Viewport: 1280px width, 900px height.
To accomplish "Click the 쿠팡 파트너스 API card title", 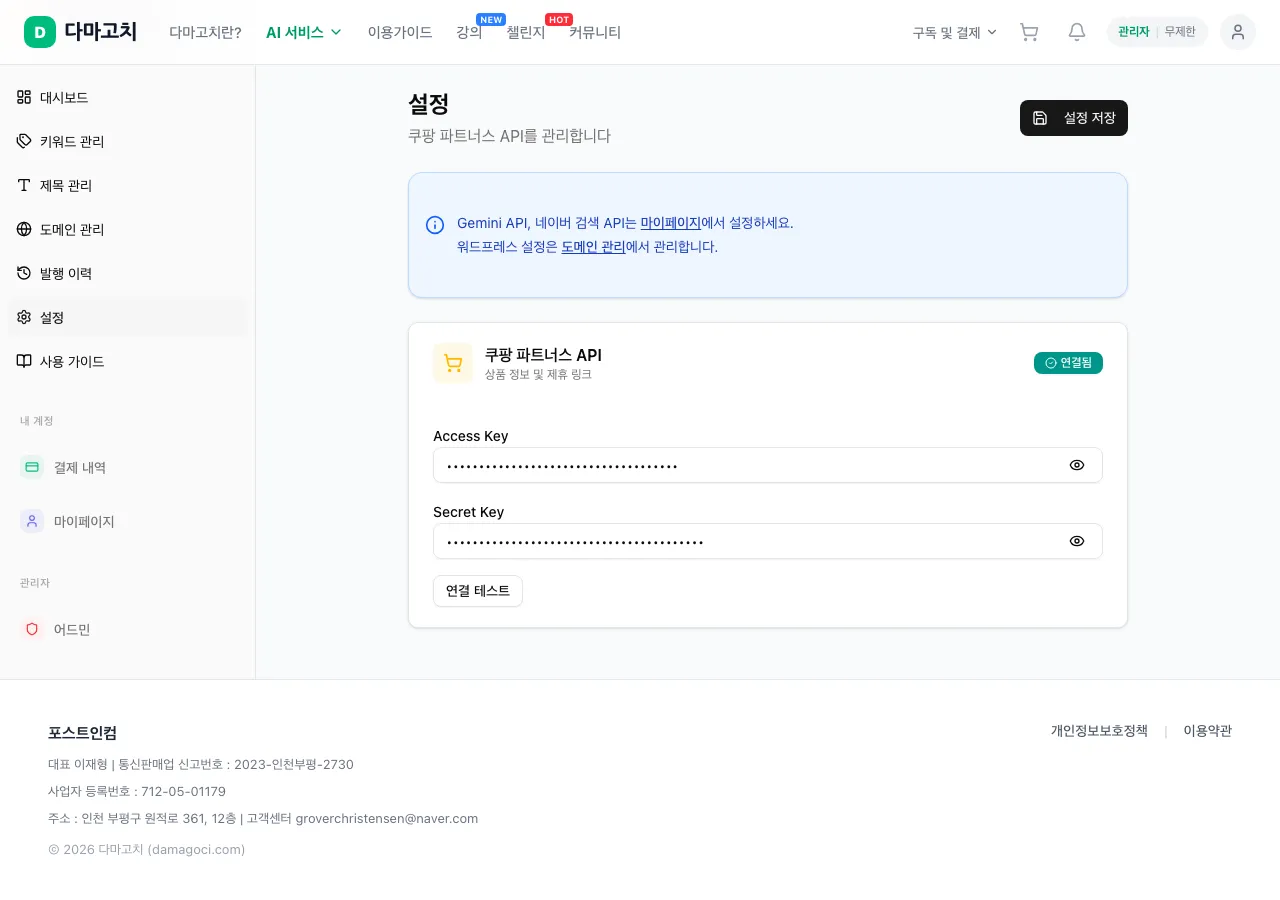I will 543,355.
